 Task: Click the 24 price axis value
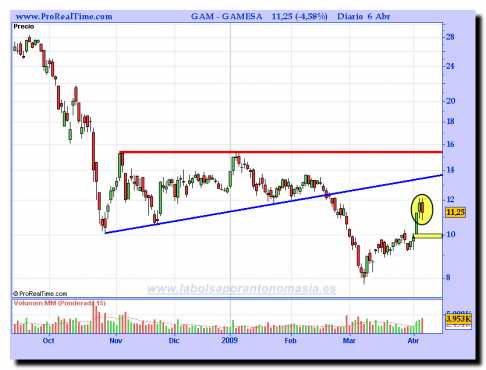point(450,66)
